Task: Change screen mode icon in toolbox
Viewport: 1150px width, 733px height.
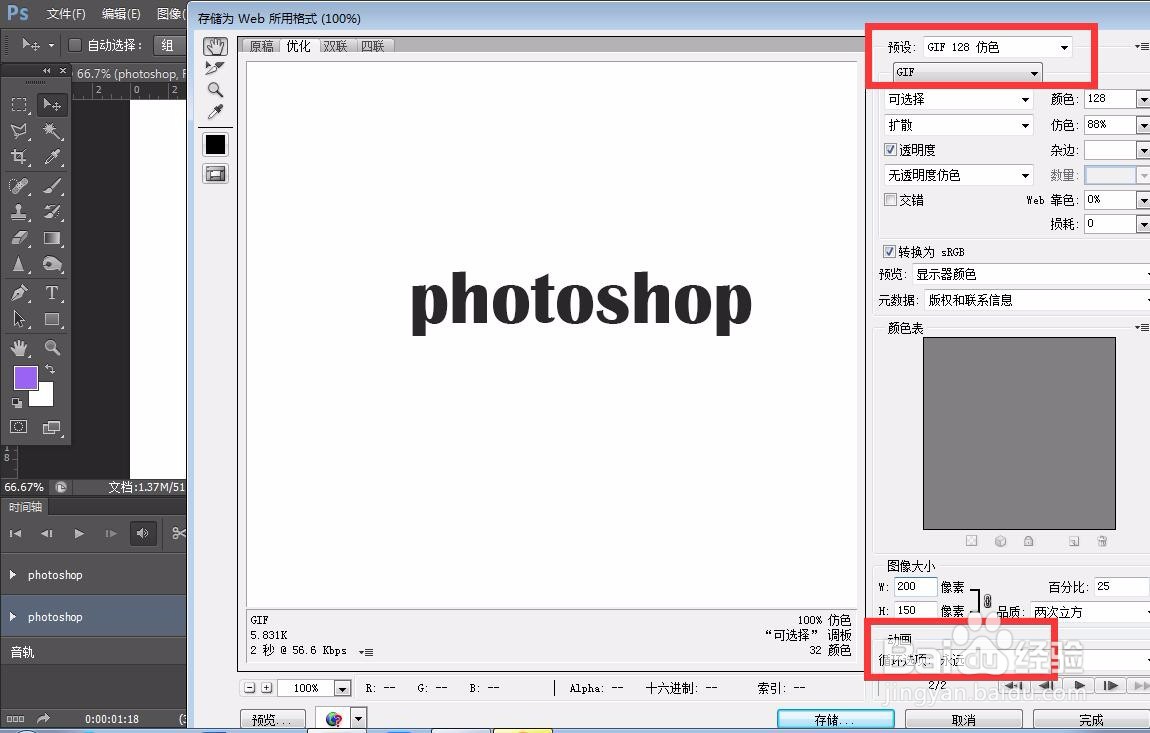Action: point(51,427)
